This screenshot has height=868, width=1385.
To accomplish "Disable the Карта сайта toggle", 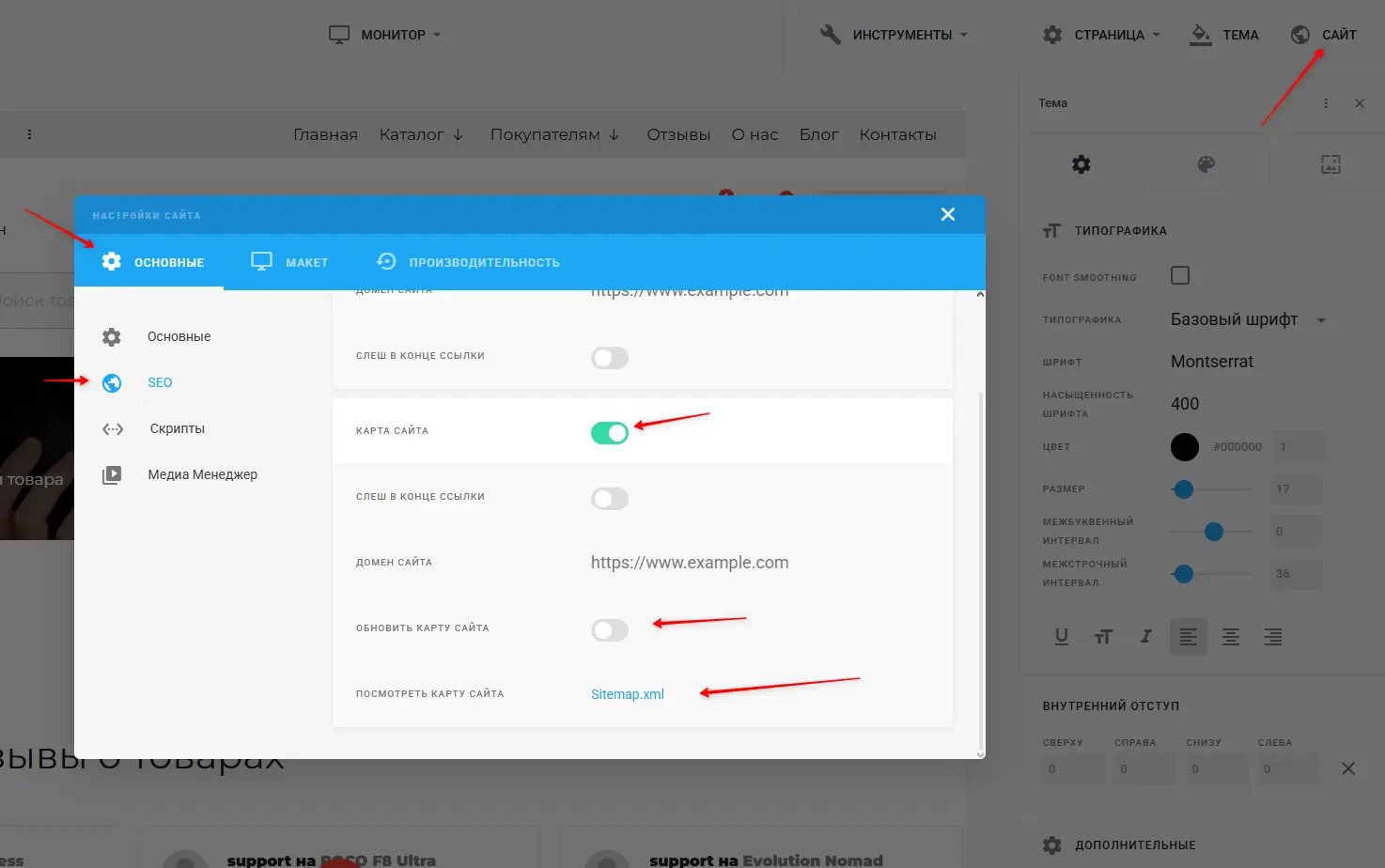I will pyautogui.click(x=609, y=432).
